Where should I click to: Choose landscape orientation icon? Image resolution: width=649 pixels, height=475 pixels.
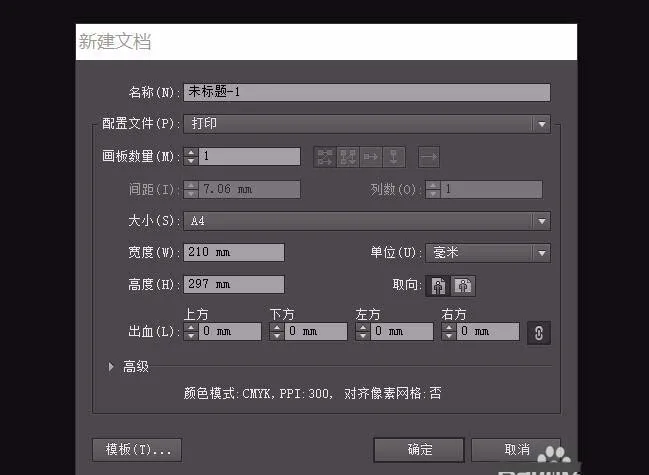click(x=463, y=286)
